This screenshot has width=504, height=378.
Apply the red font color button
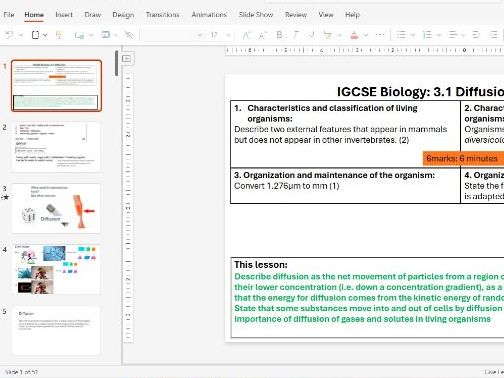click(x=354, y=35)
